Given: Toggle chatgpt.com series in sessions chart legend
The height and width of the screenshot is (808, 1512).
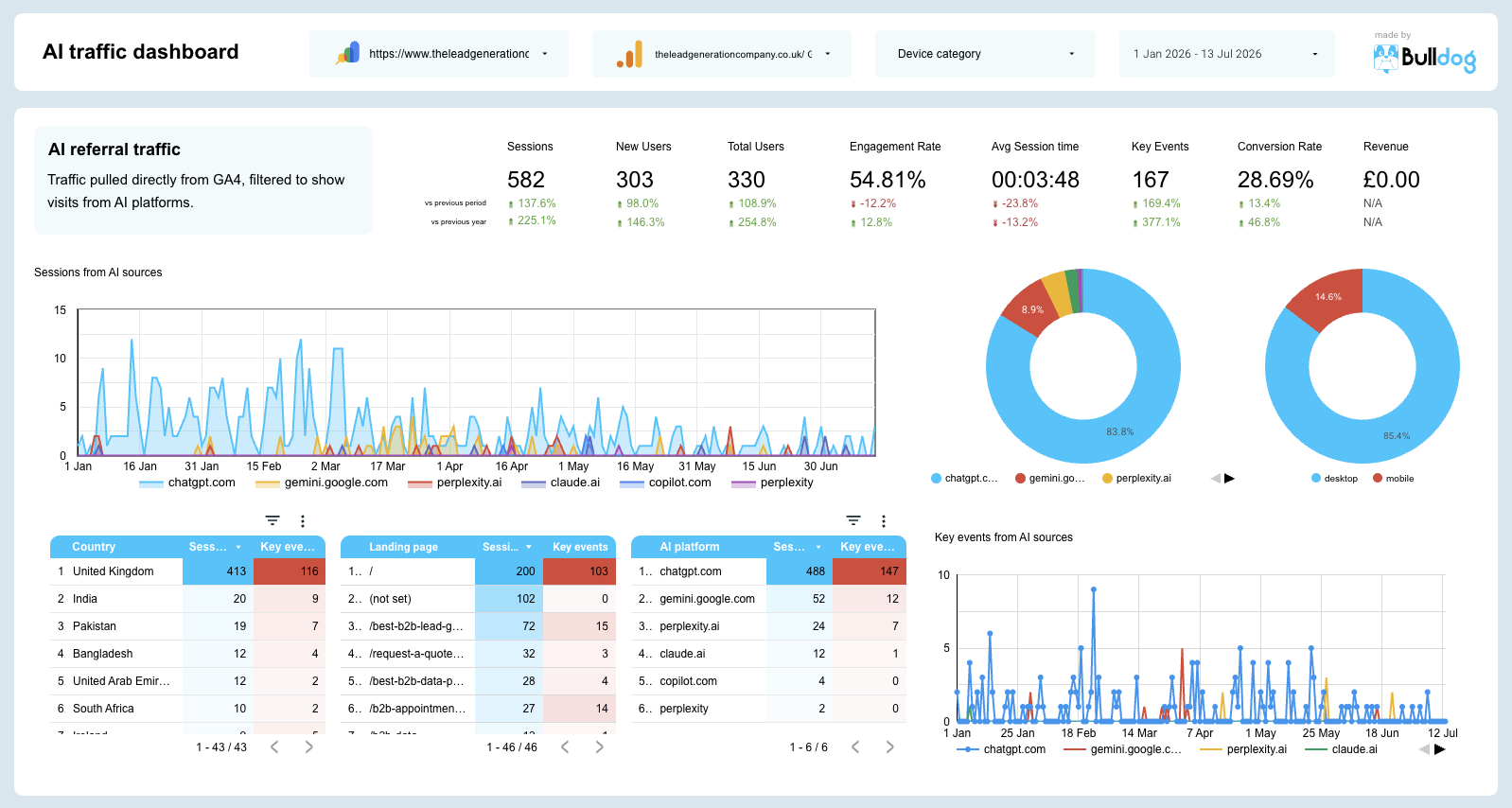Looking at the screenshot, I should (187, 483).
